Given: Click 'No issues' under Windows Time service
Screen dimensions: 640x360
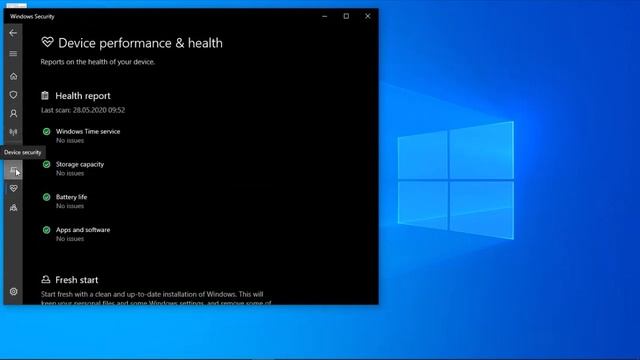Looking at the screenshot, I should (70, 140).
